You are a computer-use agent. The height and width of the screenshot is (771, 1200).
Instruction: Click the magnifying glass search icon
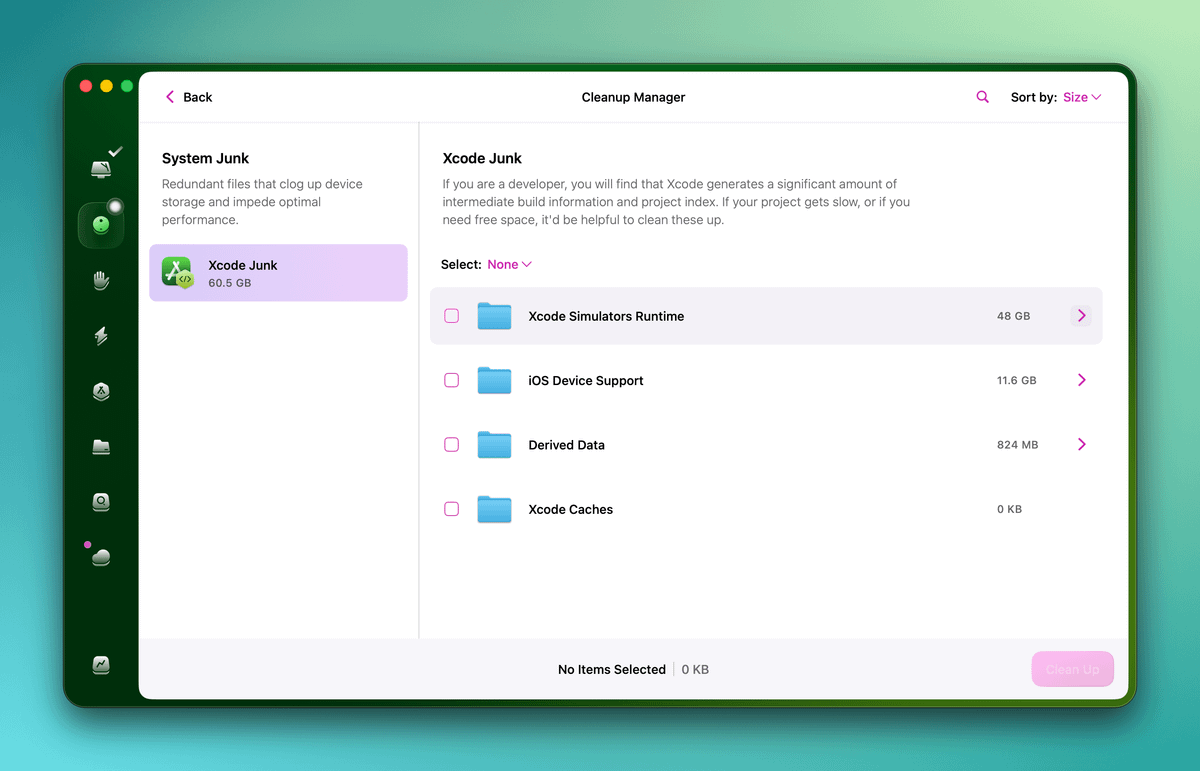[x=982, y=97]
